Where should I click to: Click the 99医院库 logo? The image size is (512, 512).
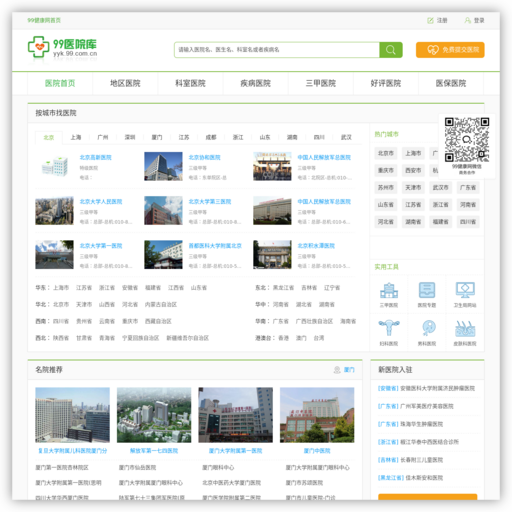coord(62,47)
